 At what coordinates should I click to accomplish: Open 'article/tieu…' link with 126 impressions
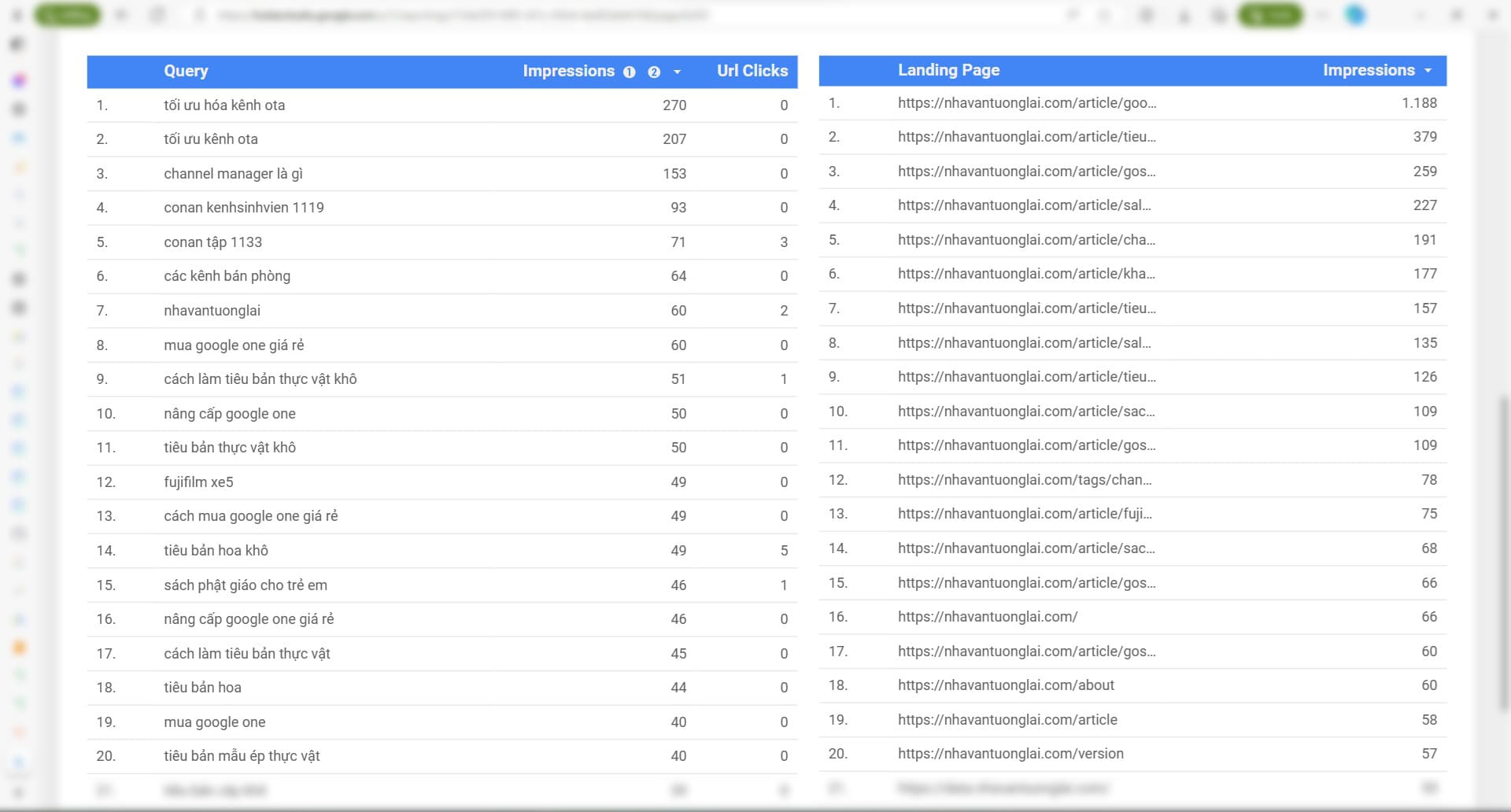1027,377
